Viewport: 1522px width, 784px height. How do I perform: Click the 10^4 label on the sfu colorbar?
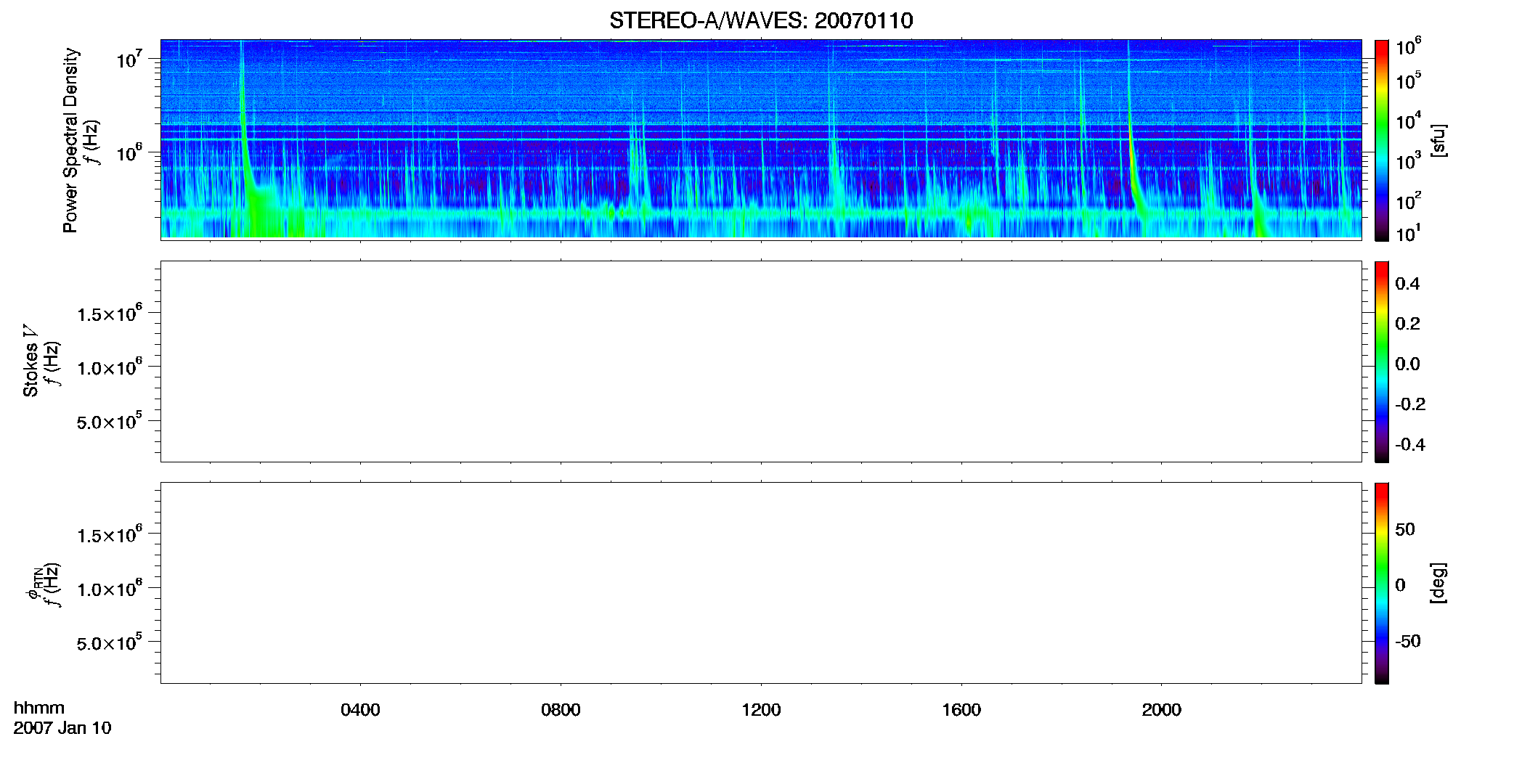tap(1409, 121)
